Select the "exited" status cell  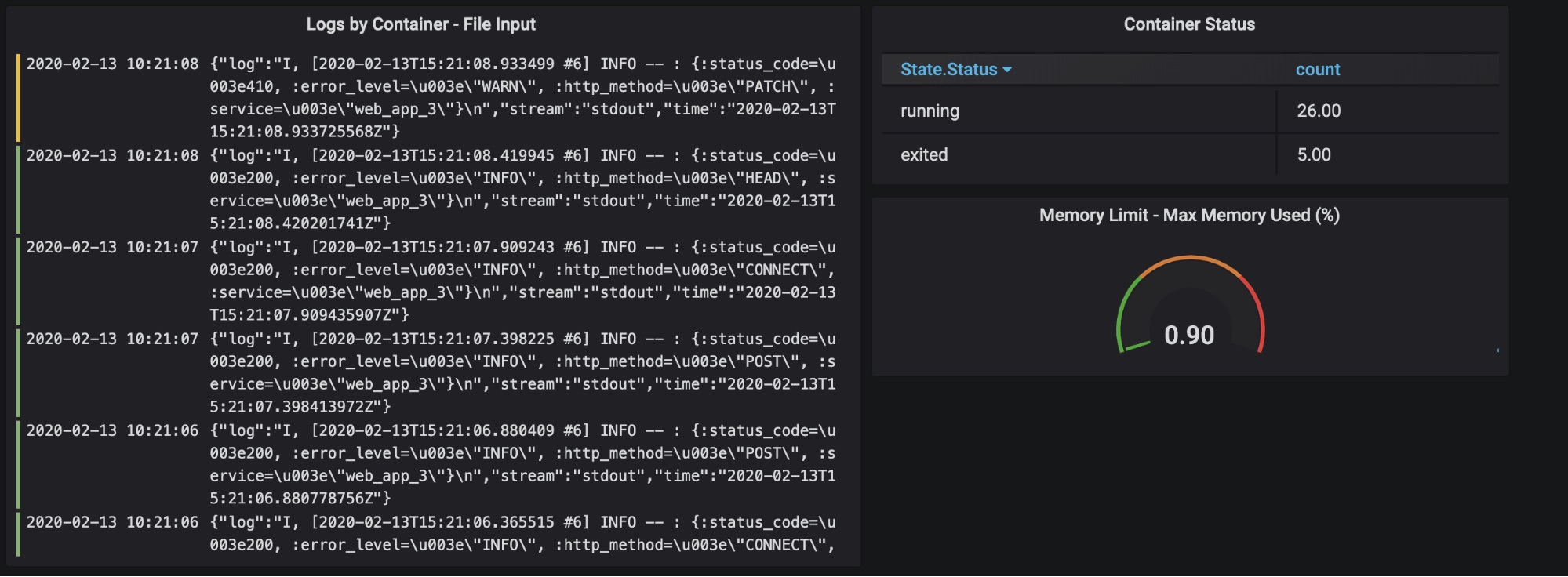[x=924, y=155]
